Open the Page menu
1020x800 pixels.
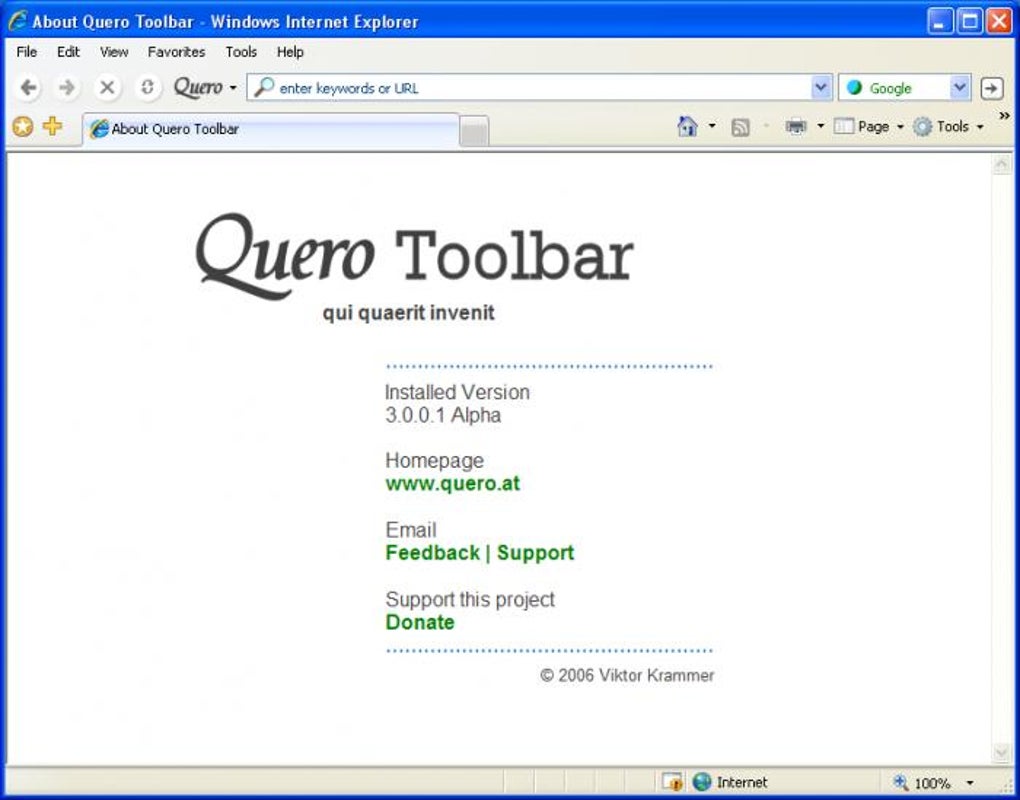click(868, 126)
